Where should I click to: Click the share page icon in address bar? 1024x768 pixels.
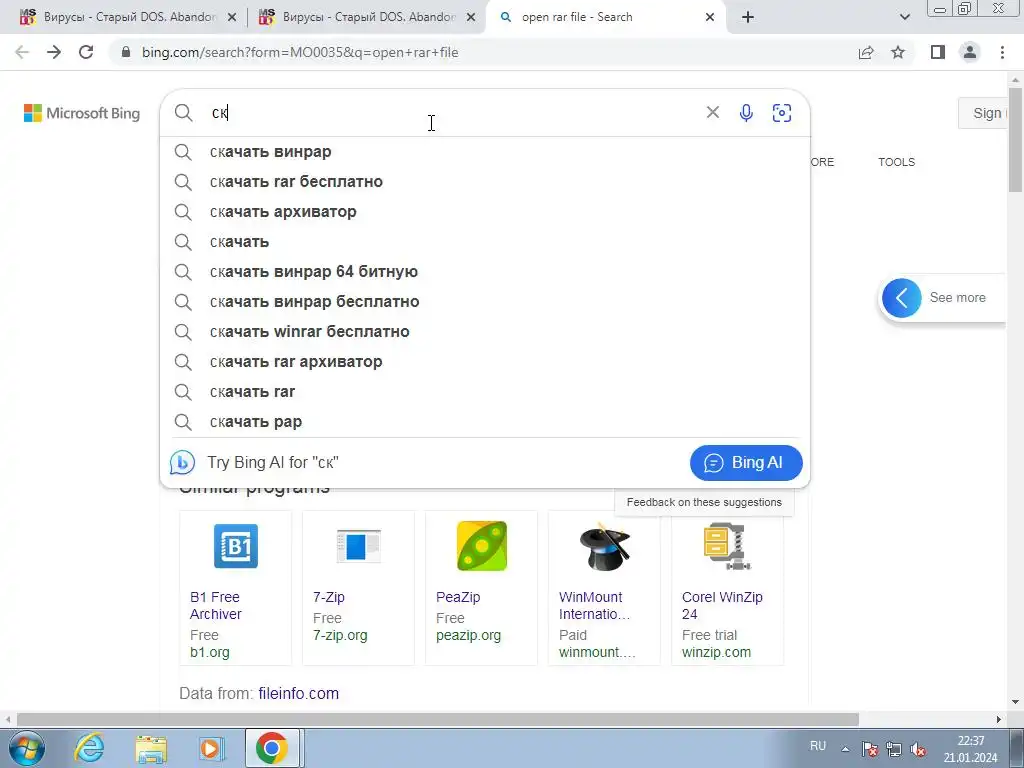click(x=866, y=52)
